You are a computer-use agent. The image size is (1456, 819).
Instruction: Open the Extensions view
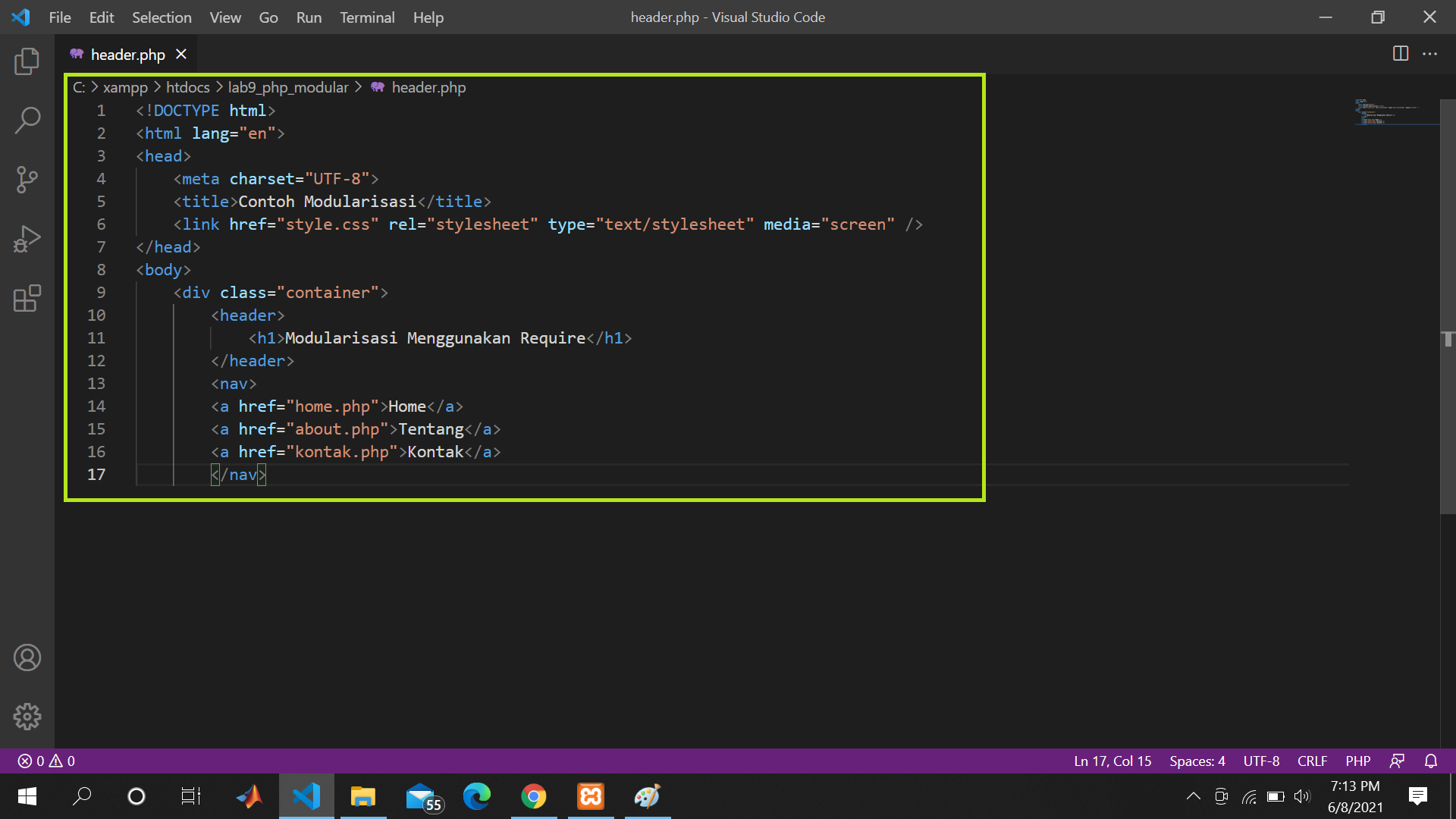coord(27,298)
